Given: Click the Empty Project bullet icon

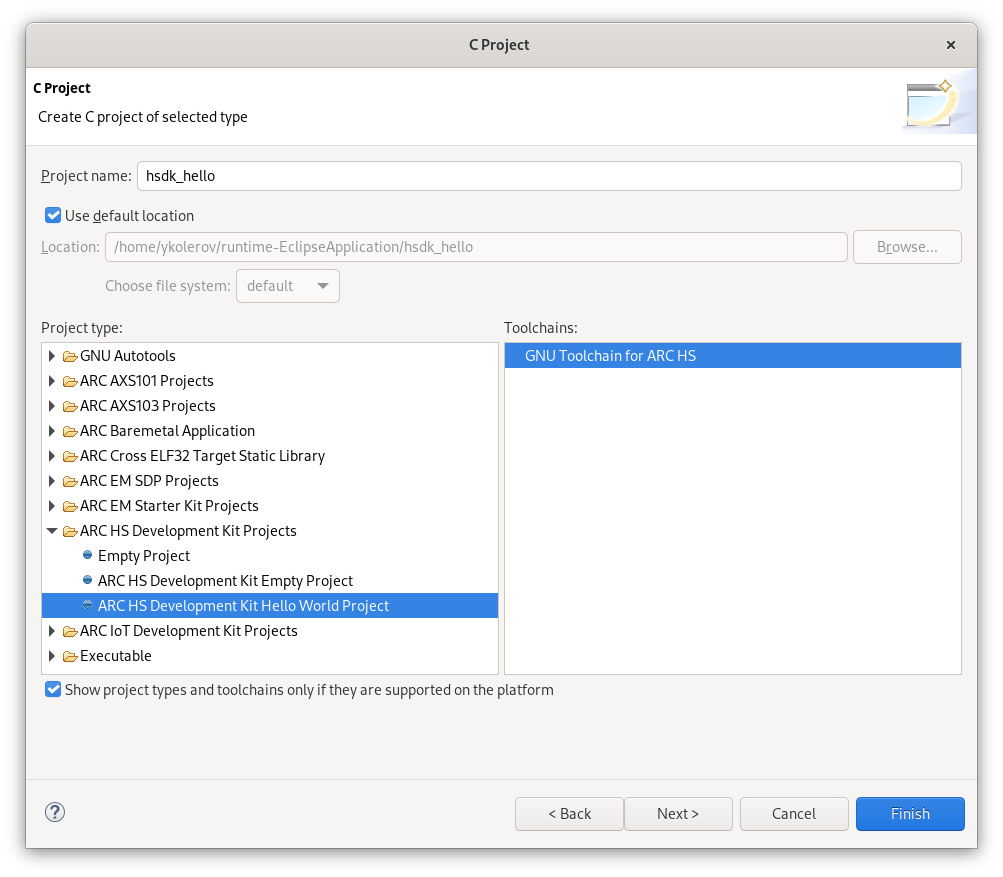Looking at the screenshot, I should (87, 555).
